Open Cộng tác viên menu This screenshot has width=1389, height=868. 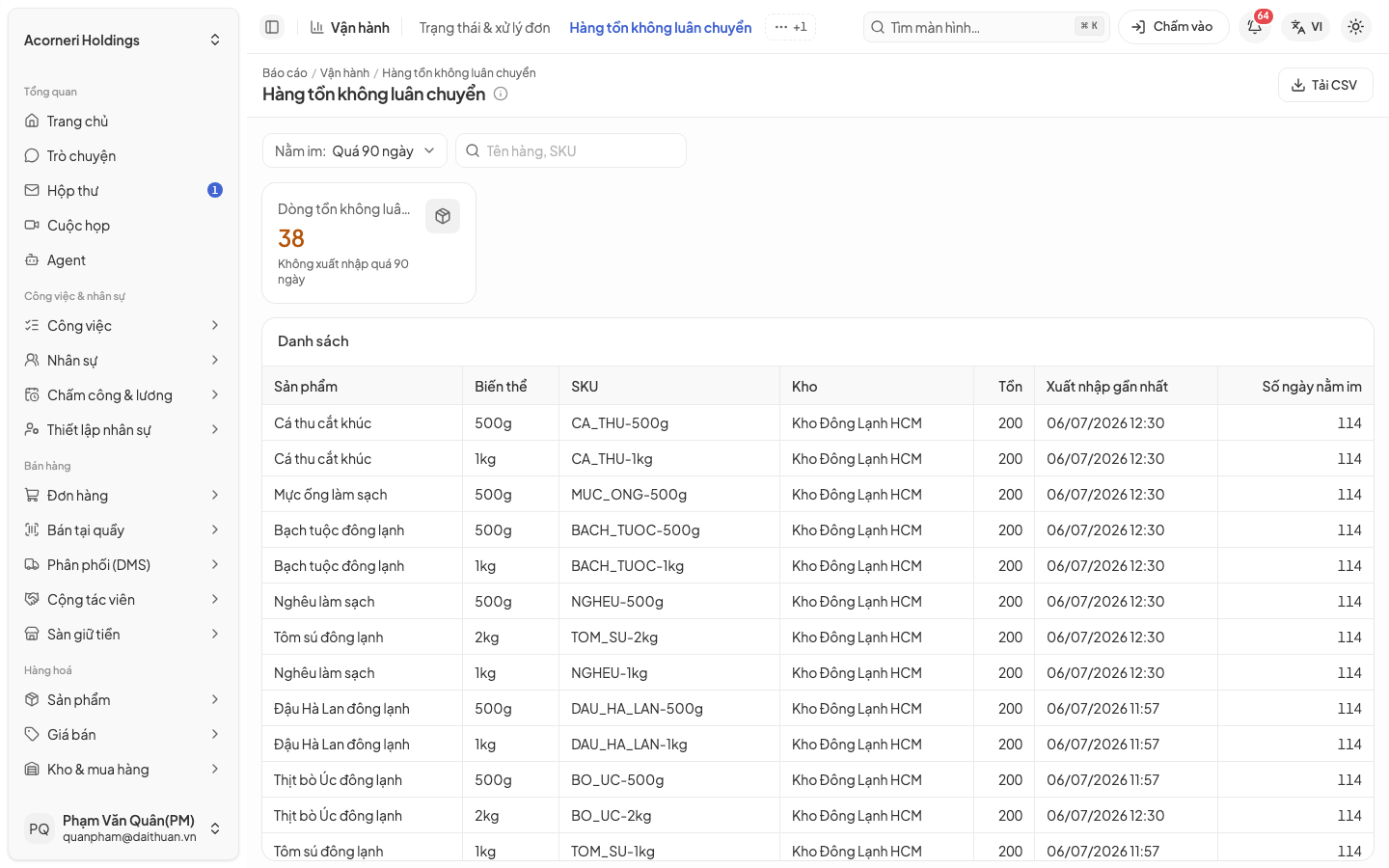pyautogui.click(x=123, y=600)
